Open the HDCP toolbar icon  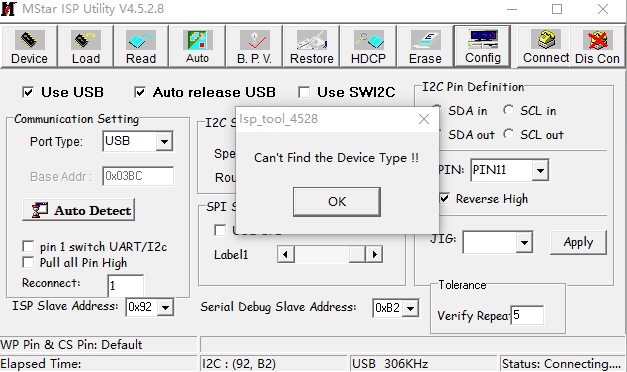368,46
